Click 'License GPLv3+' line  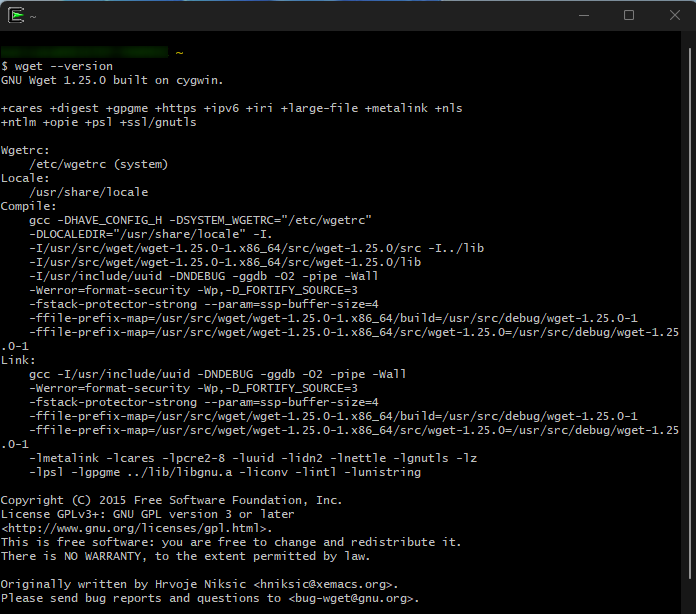[147, 514]
